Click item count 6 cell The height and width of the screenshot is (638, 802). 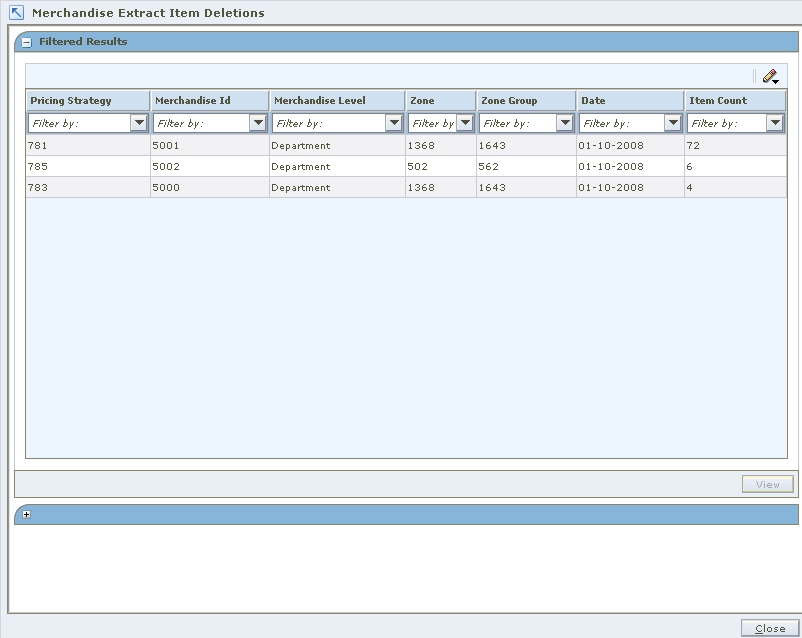(736, 166)
